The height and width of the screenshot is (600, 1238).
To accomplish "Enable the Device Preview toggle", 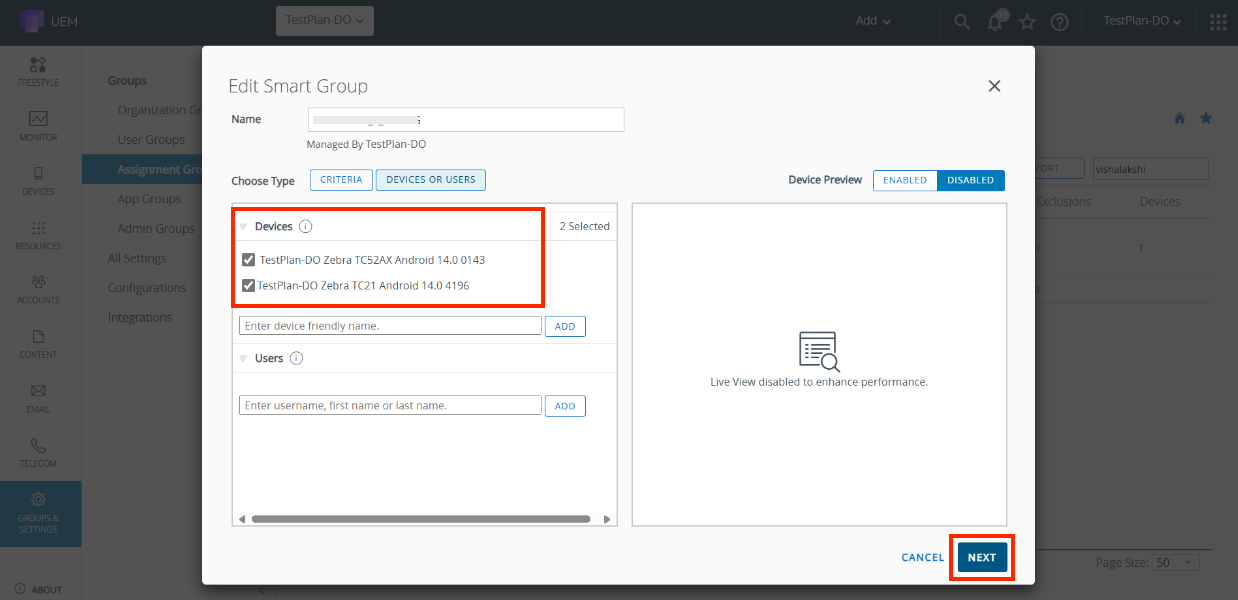I will point(905,180).
